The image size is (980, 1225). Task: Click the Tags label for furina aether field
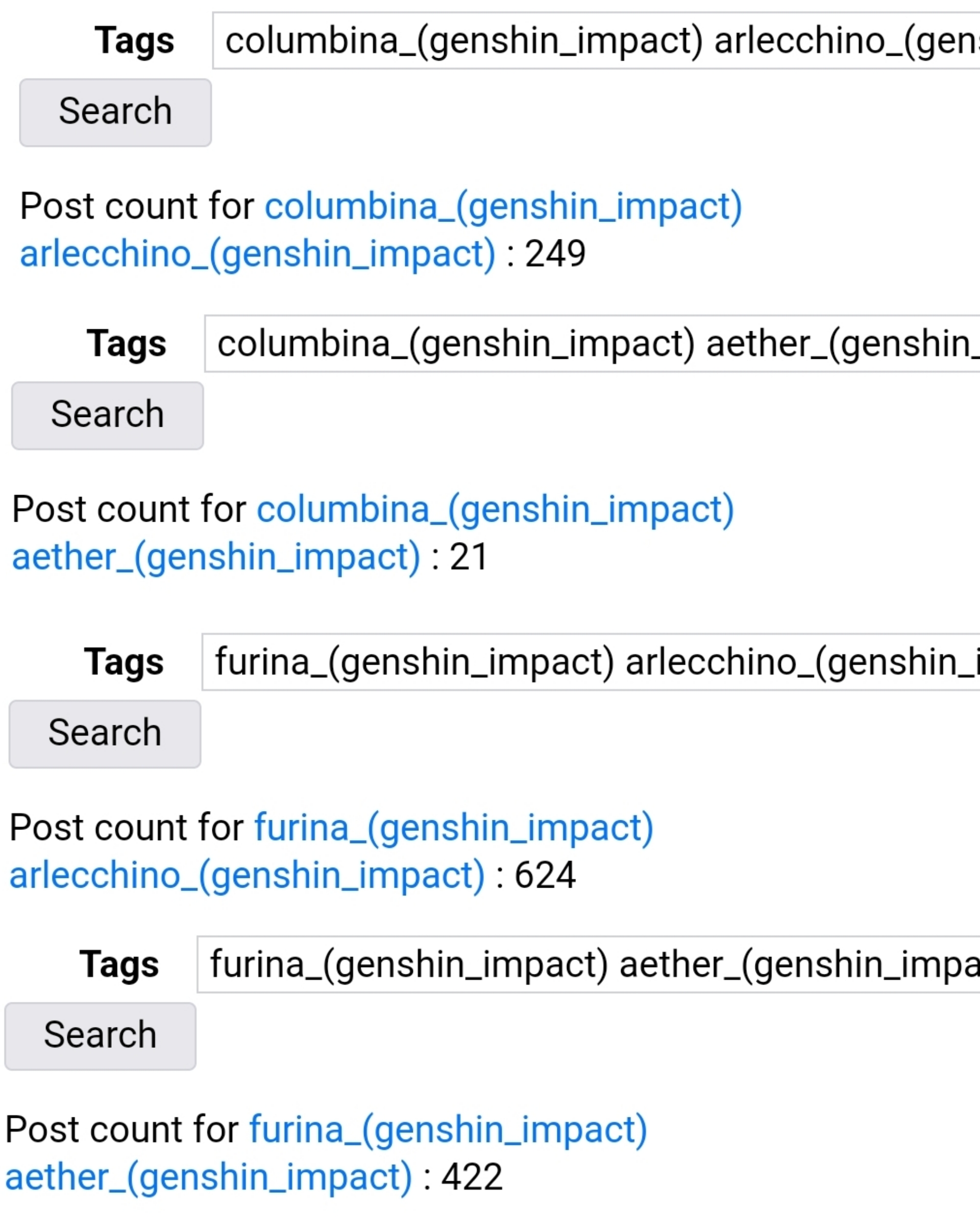tap(119, 965)
